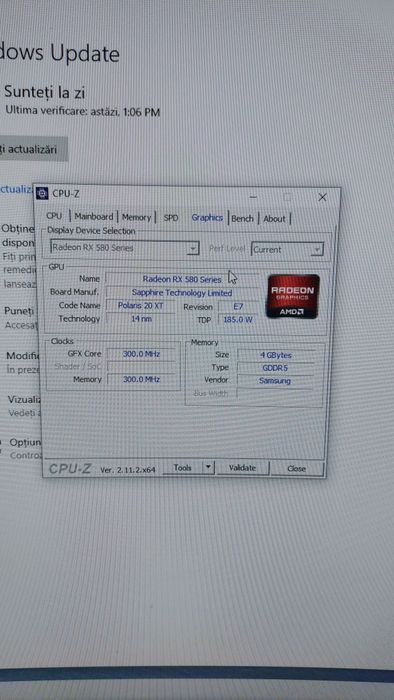The width and height of the screenshot is (394, 700).
Task: Switch to the Bench tab
Action: [242, 219]
